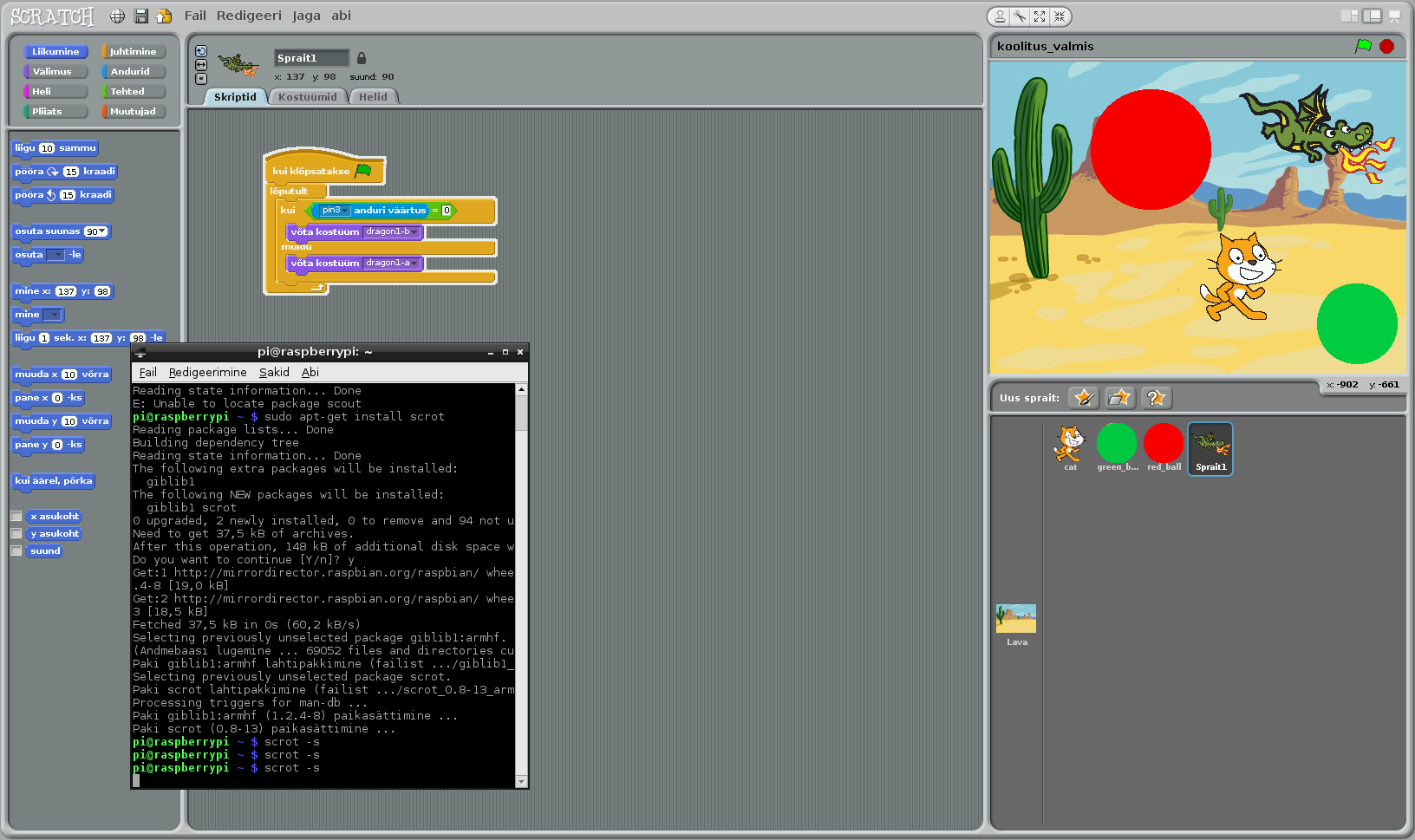1415x840 pixels.
Task: Switch to the Kostüümid tab
Action: click(x=307, y=97)
